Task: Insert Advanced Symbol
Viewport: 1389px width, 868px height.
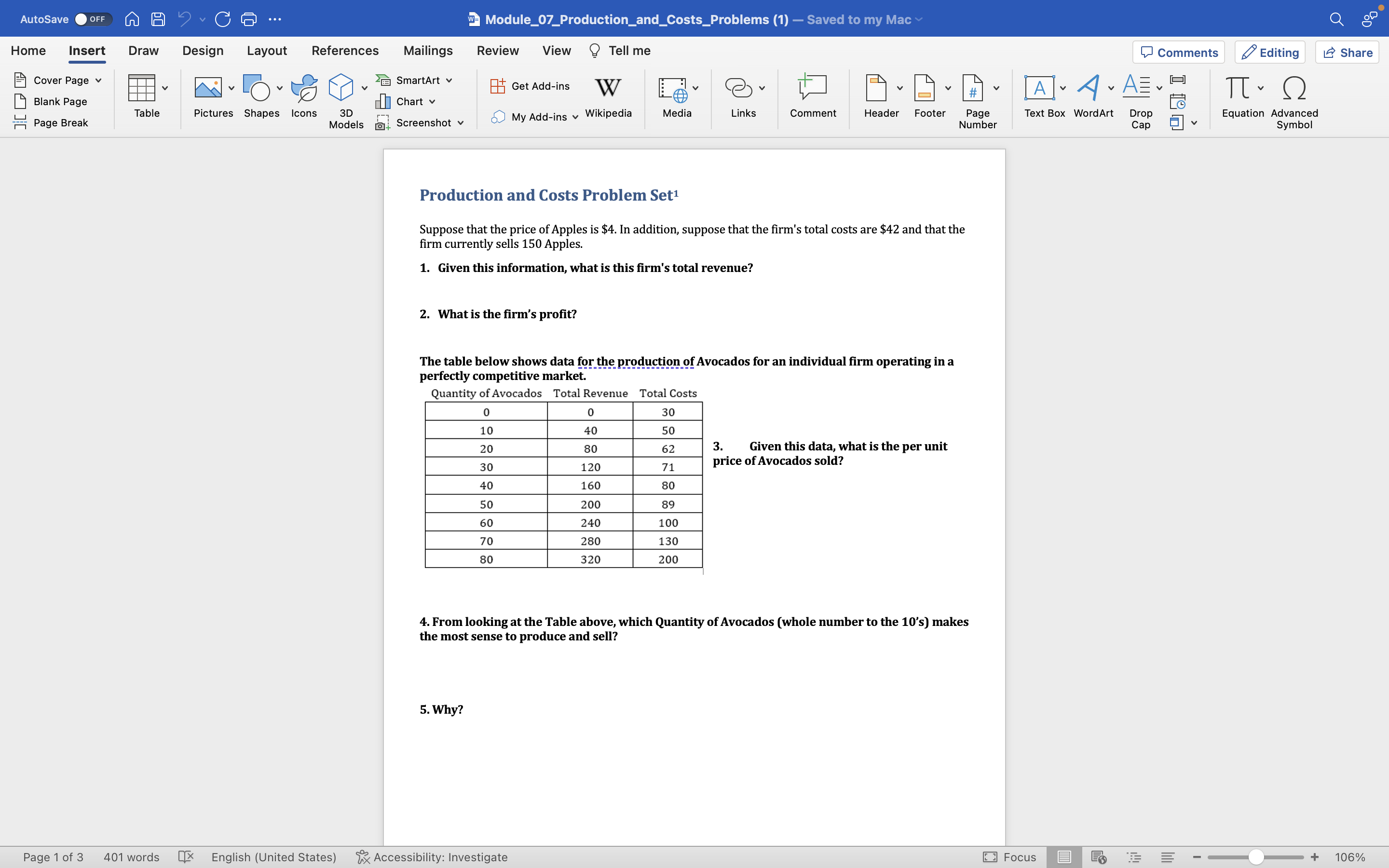Action: (x=1294, y=100)
